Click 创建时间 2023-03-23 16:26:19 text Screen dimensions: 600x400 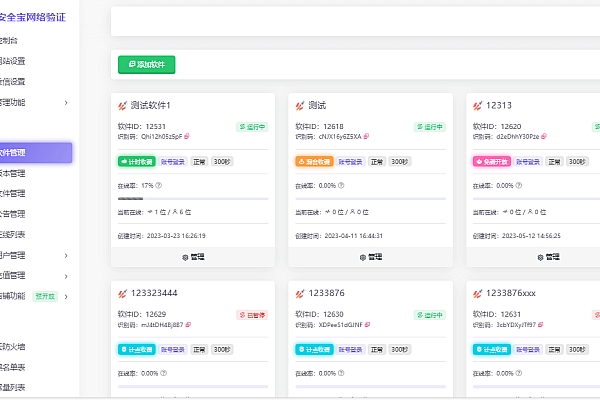click(161, 236)
